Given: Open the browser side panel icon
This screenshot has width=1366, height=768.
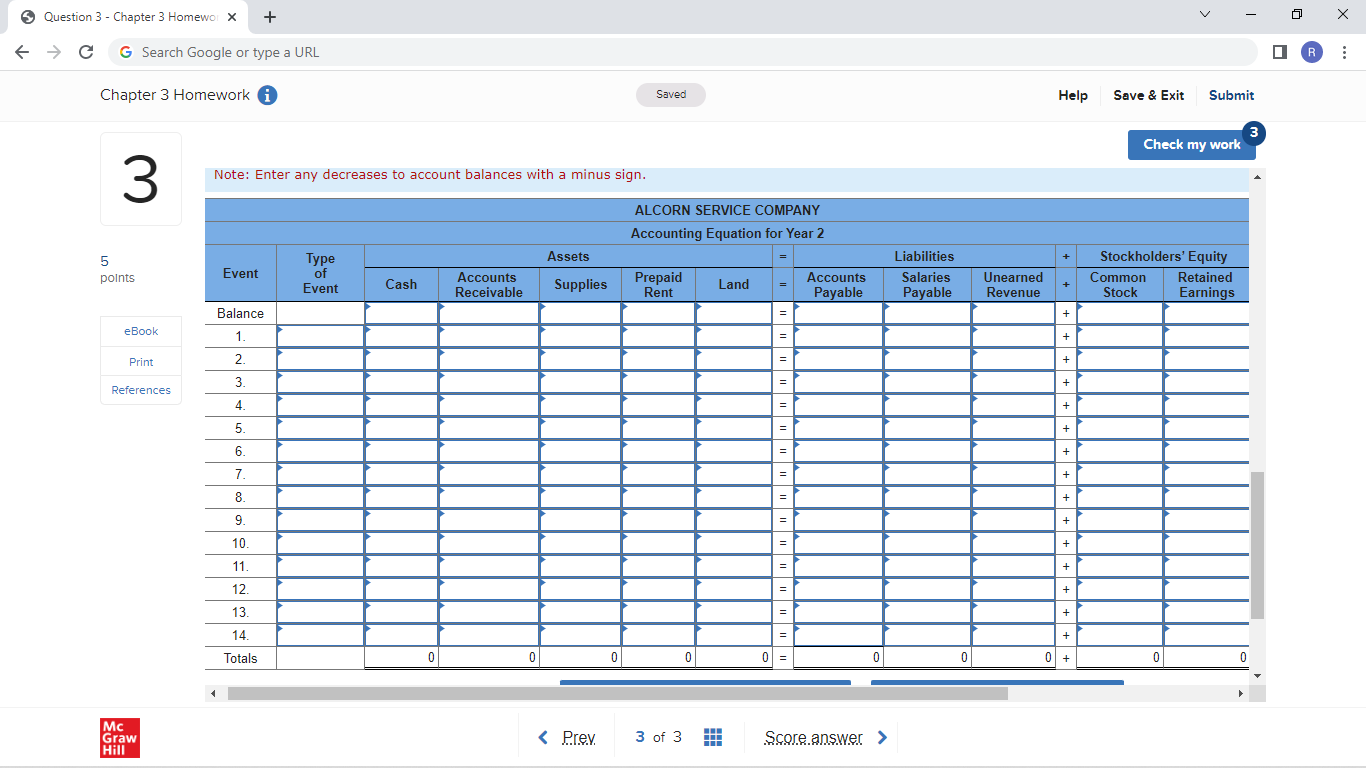Looking at the screenshot, I should [x=1280, y=52].
